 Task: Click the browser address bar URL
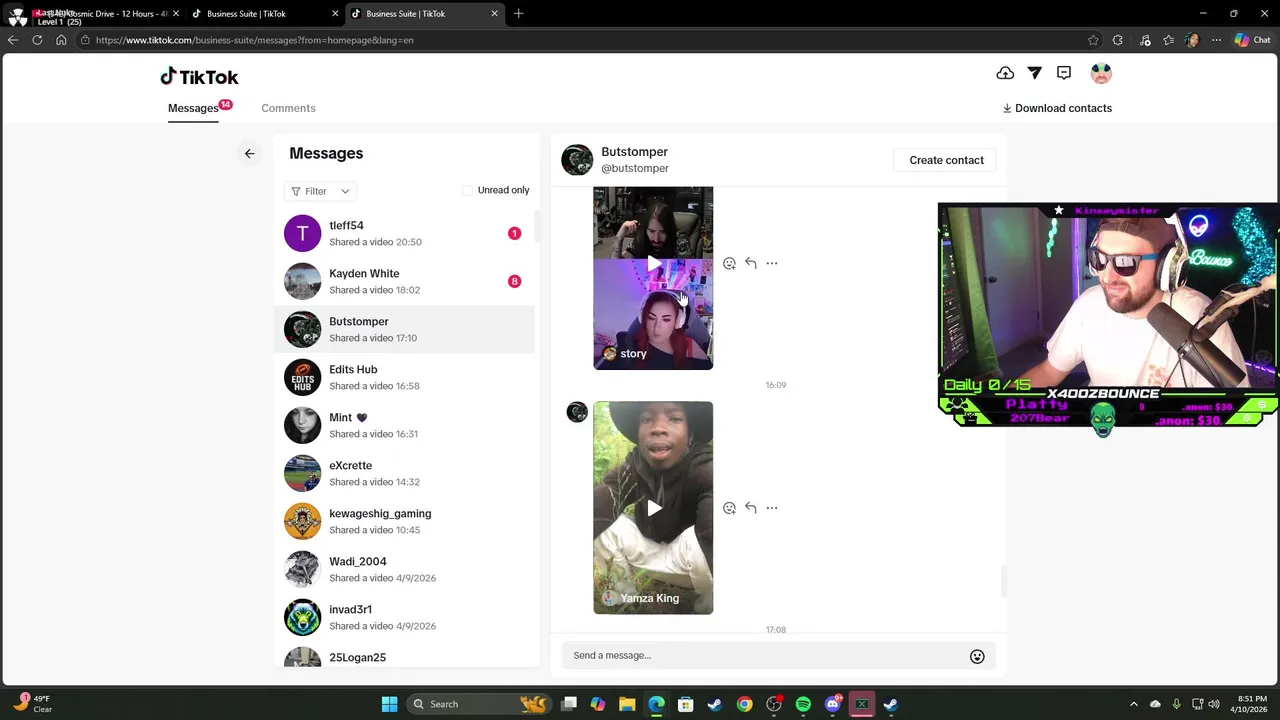click(254, 40)
